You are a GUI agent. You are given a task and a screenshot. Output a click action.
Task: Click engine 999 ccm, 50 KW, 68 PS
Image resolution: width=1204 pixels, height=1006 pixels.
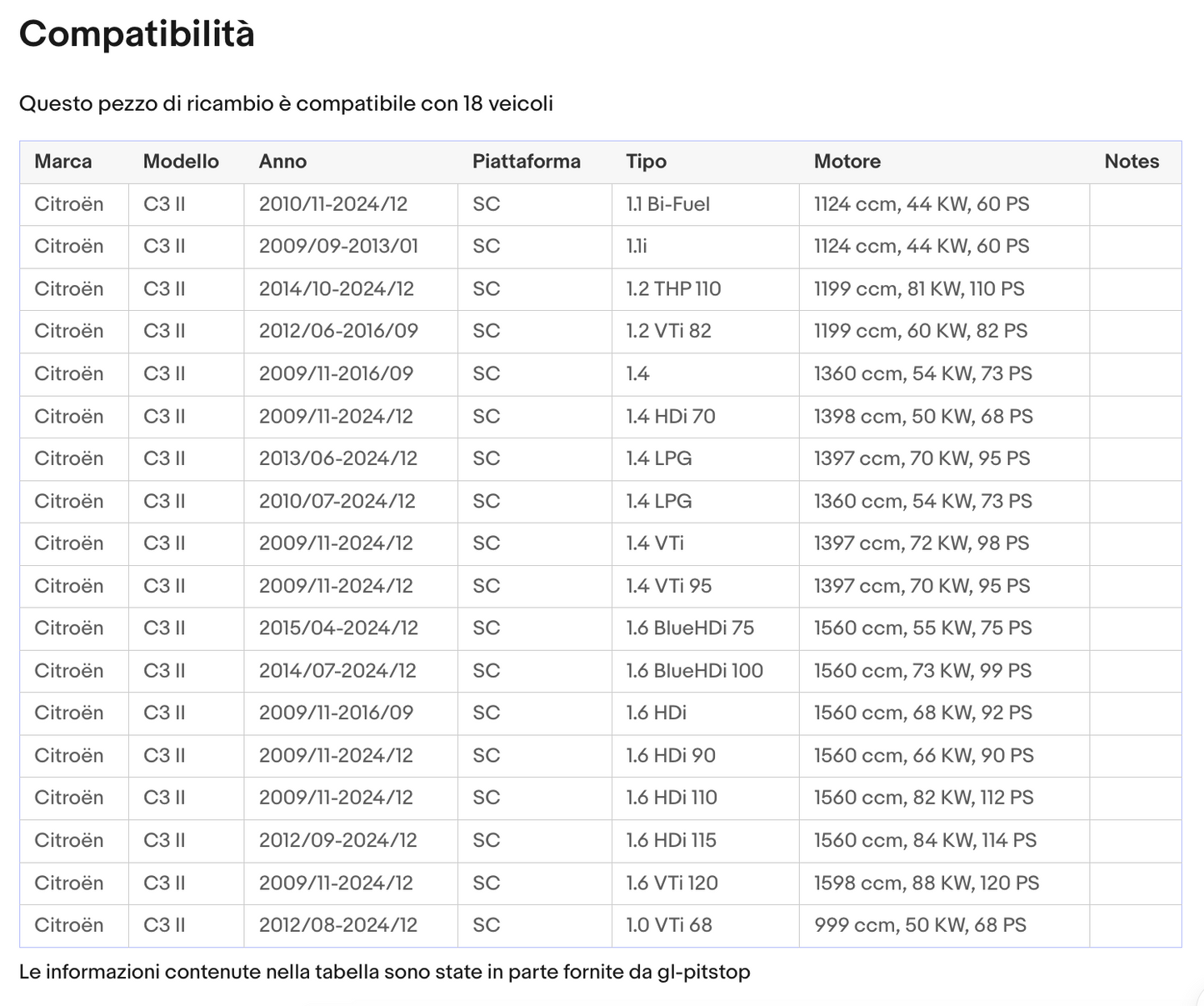[x=920, y=925]
